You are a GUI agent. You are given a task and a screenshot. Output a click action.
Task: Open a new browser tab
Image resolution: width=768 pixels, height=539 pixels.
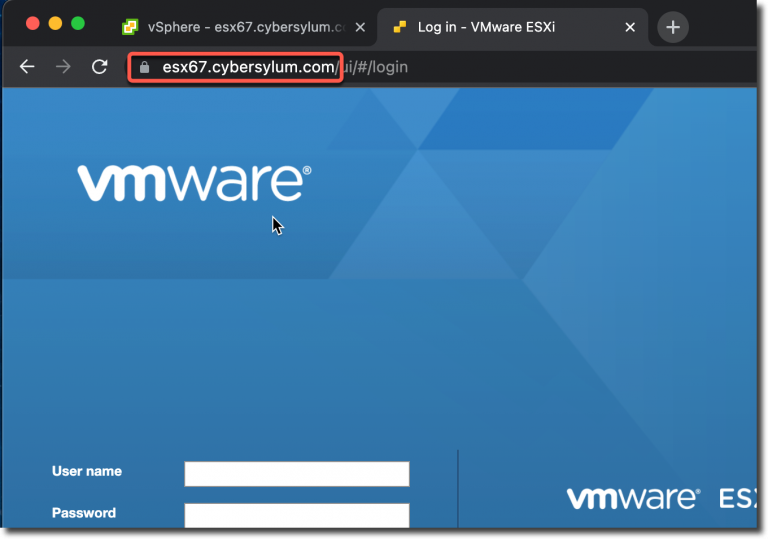click(x=672, y=27)
